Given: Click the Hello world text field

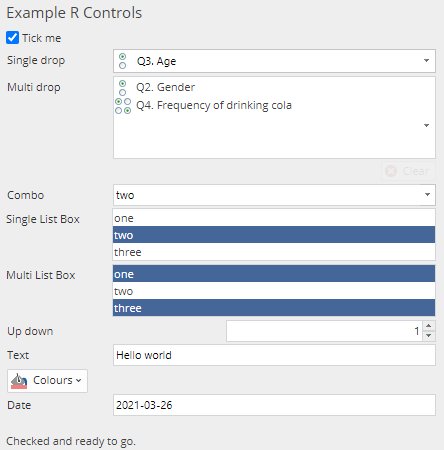Looking at the screenshot, I should click(x=274, y=355).
